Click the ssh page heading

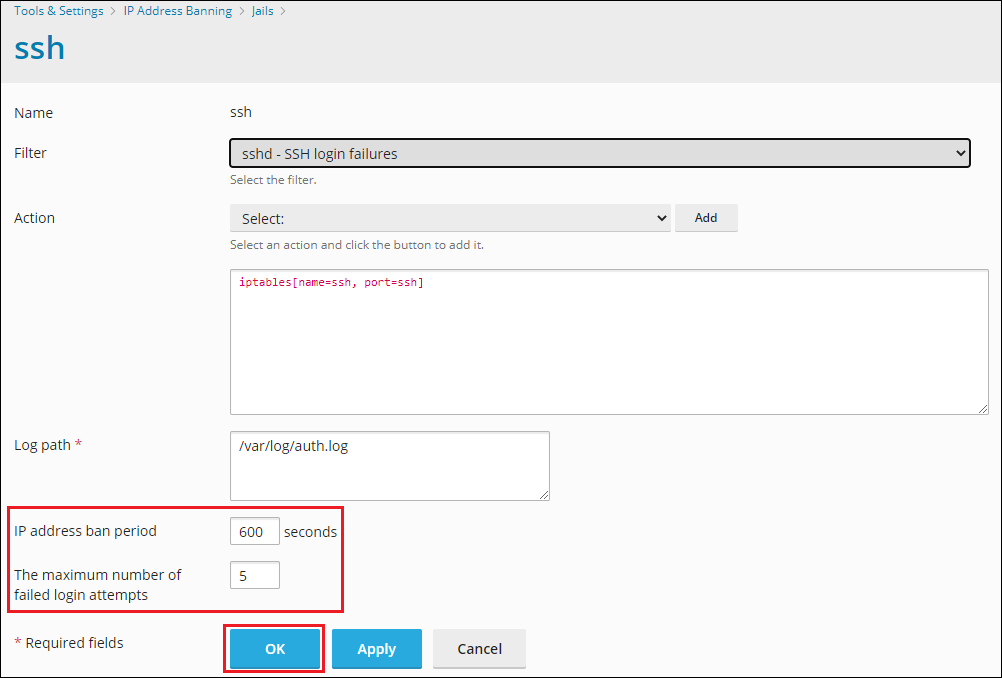[x=40, y=47]
